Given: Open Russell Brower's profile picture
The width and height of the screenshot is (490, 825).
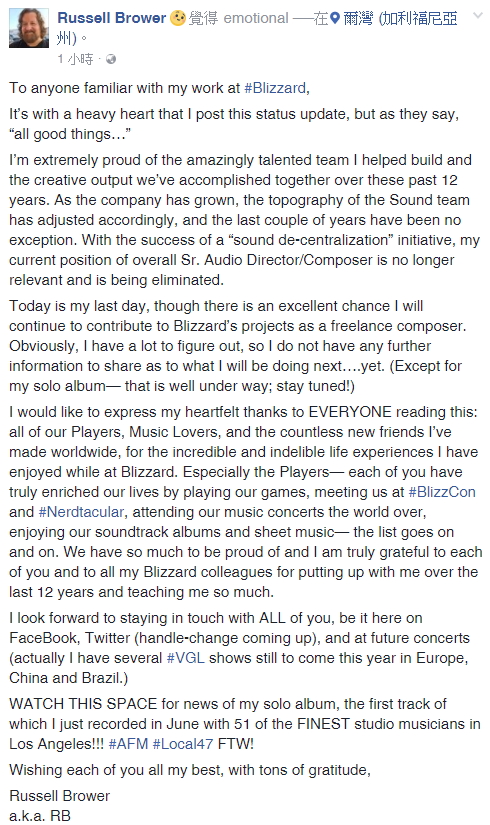Looking at the screenshot, I should (x=29, y=28).
